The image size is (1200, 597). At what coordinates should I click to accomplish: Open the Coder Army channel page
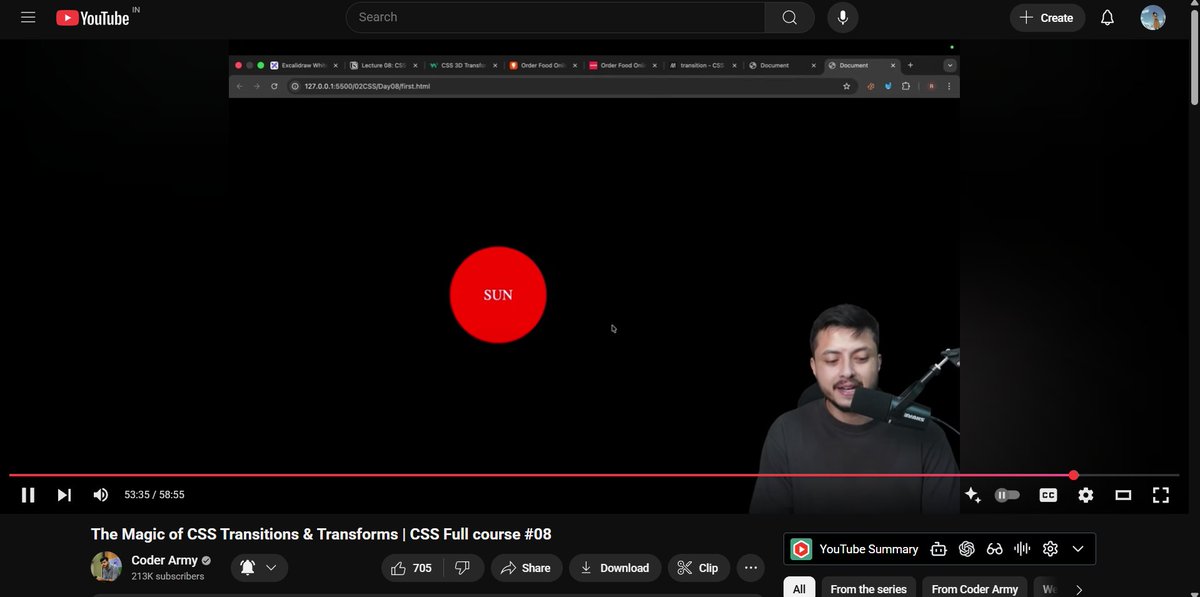(166, 560)
